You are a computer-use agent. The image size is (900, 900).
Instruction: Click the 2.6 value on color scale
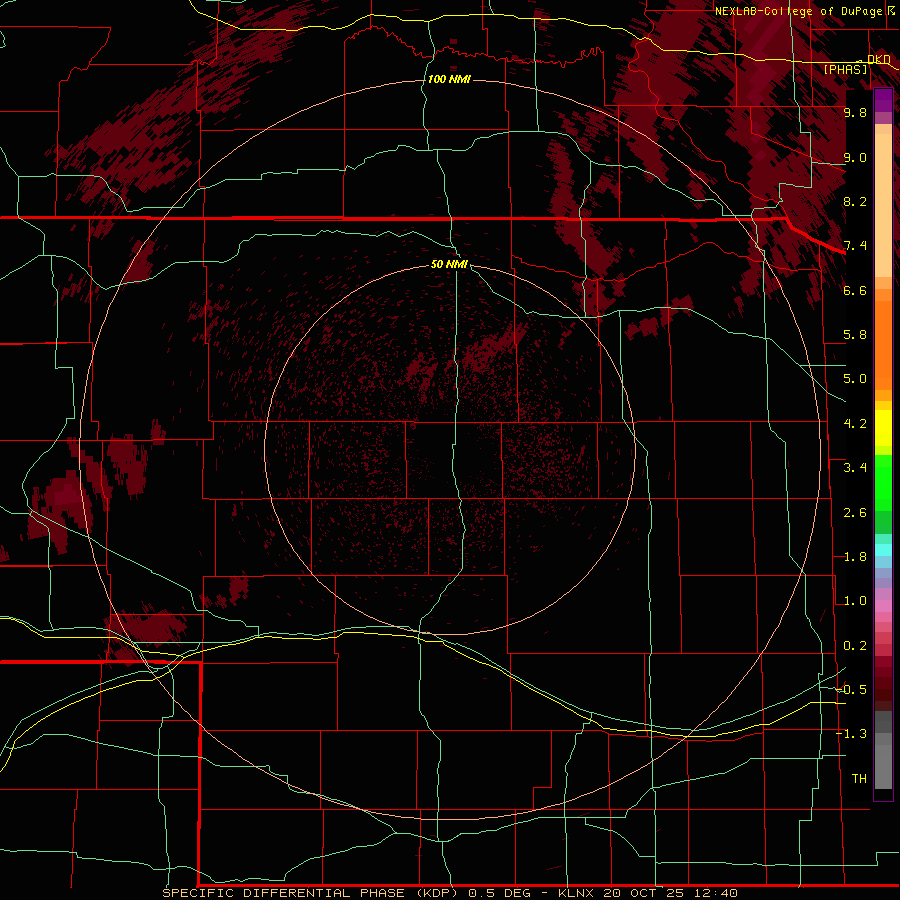tap(855, 513)
